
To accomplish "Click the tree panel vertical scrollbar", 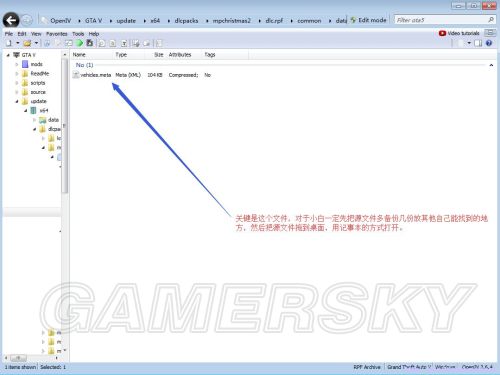I will coord(65,125).
